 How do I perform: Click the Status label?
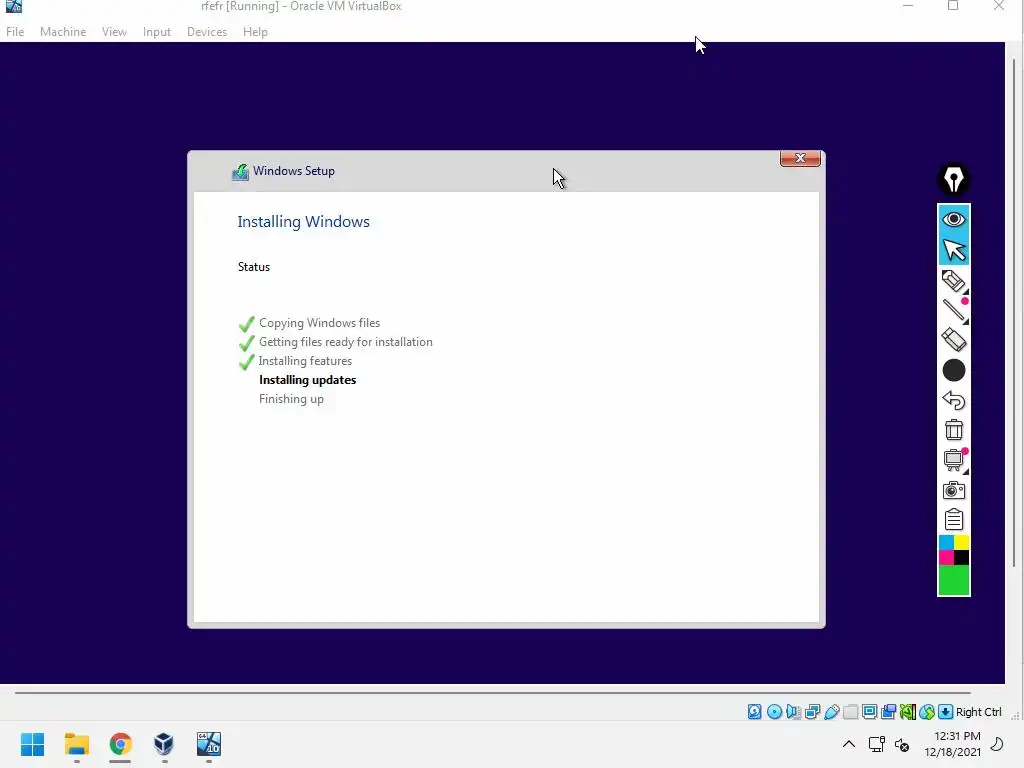click(x=254, y=266)
